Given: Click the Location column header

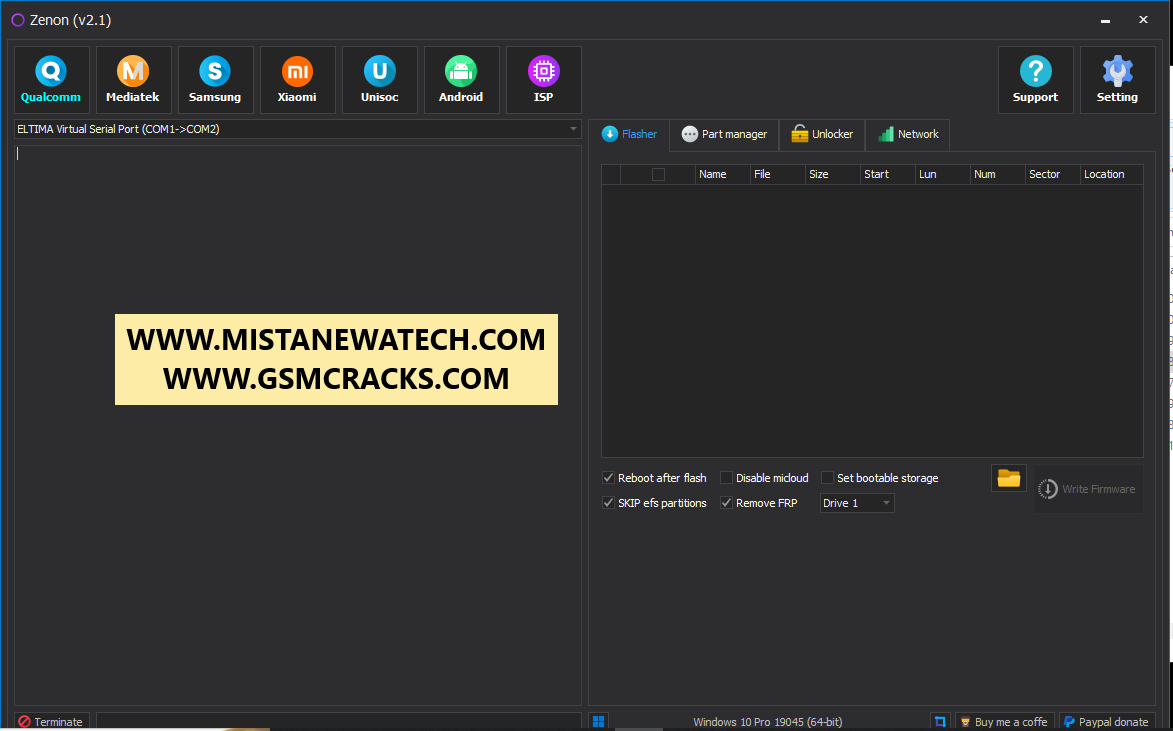Looking at the screenshot, I should (1112, 174).
